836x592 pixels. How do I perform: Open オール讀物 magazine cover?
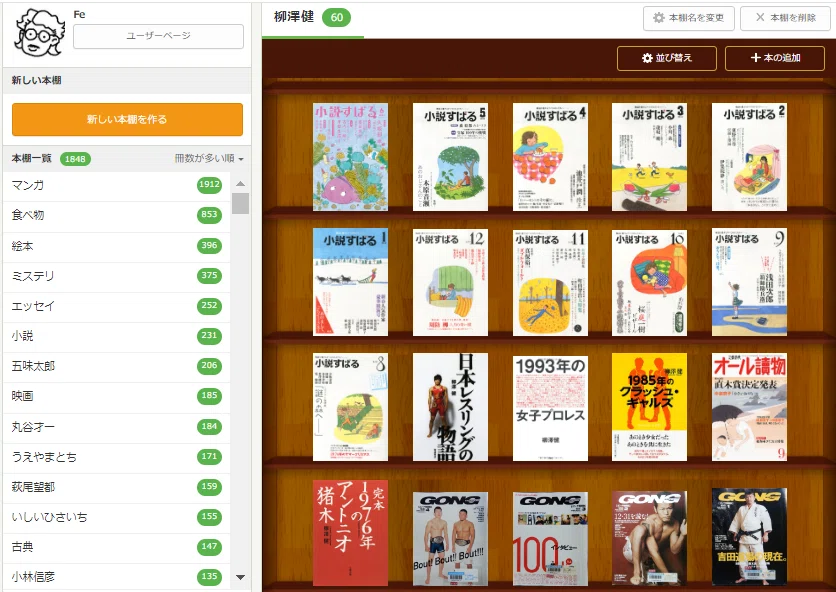[749, 407]
